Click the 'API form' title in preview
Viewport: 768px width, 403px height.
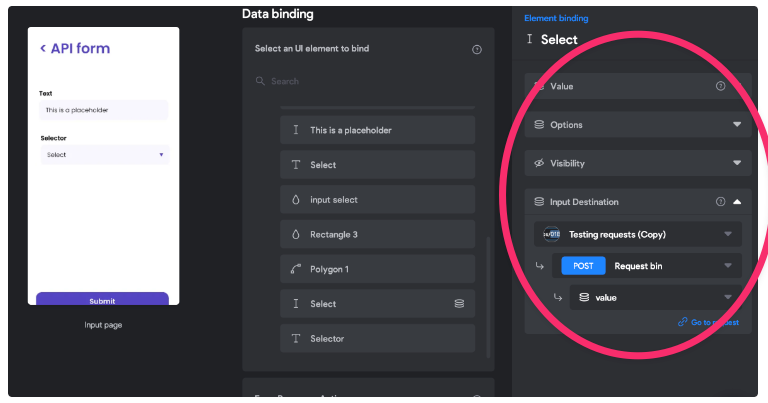tap(80, 48)
